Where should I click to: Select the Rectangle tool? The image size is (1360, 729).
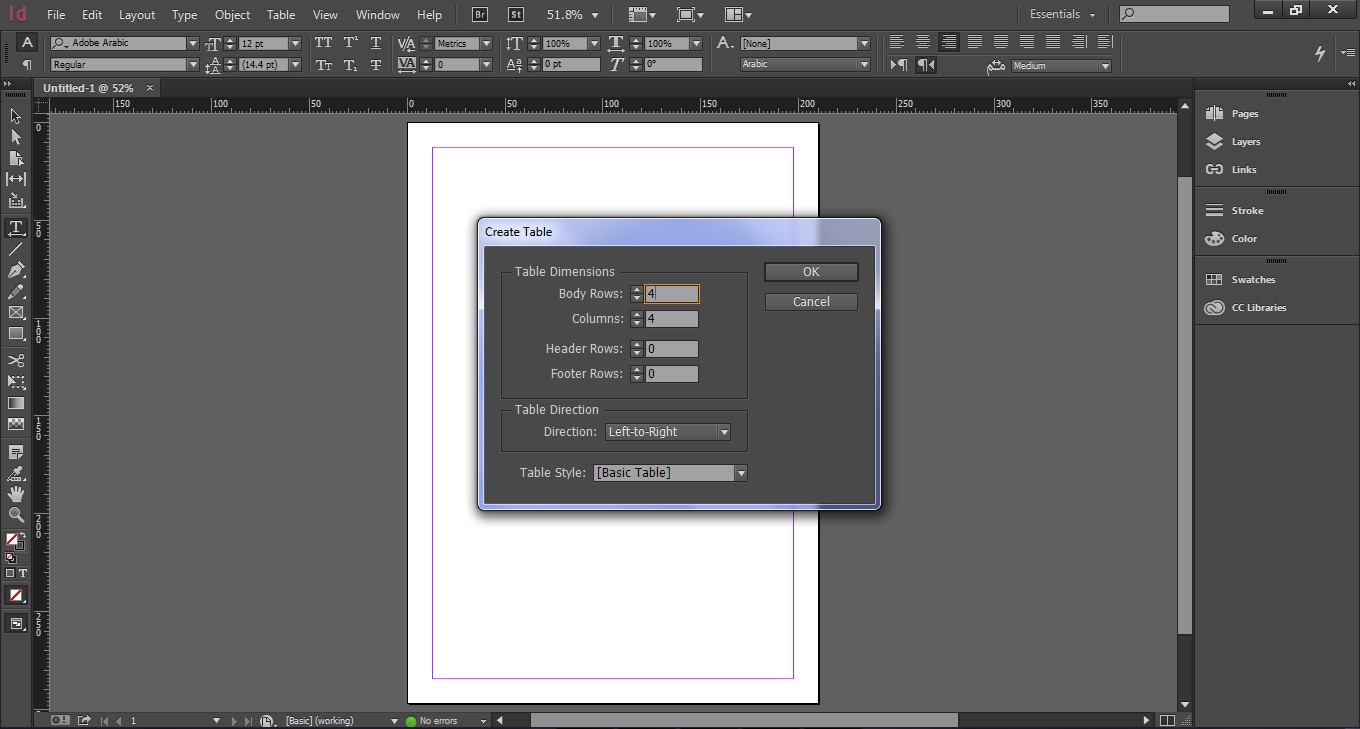16,334
